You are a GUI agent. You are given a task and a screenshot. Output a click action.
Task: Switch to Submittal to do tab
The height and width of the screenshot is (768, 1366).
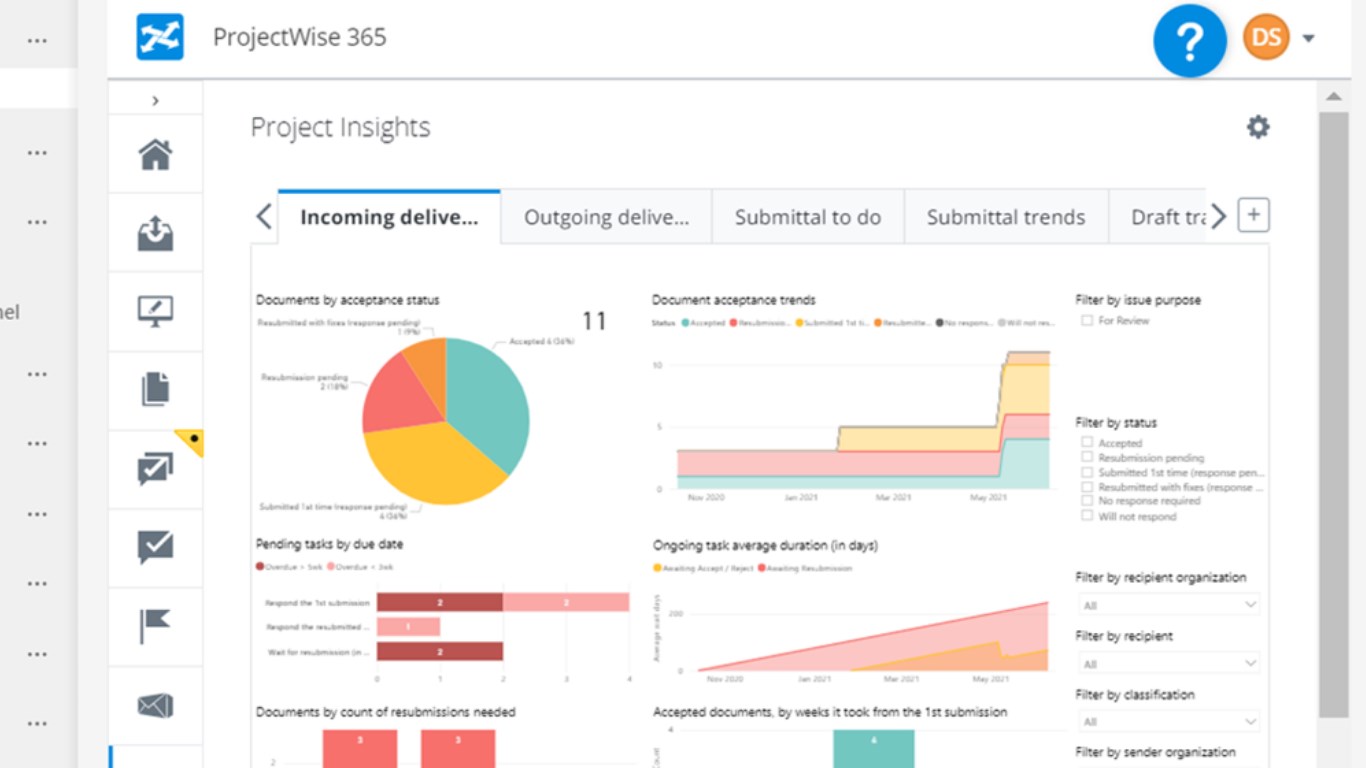(808, 217)
